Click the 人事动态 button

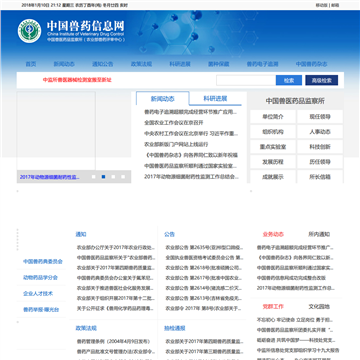(320, 132)
